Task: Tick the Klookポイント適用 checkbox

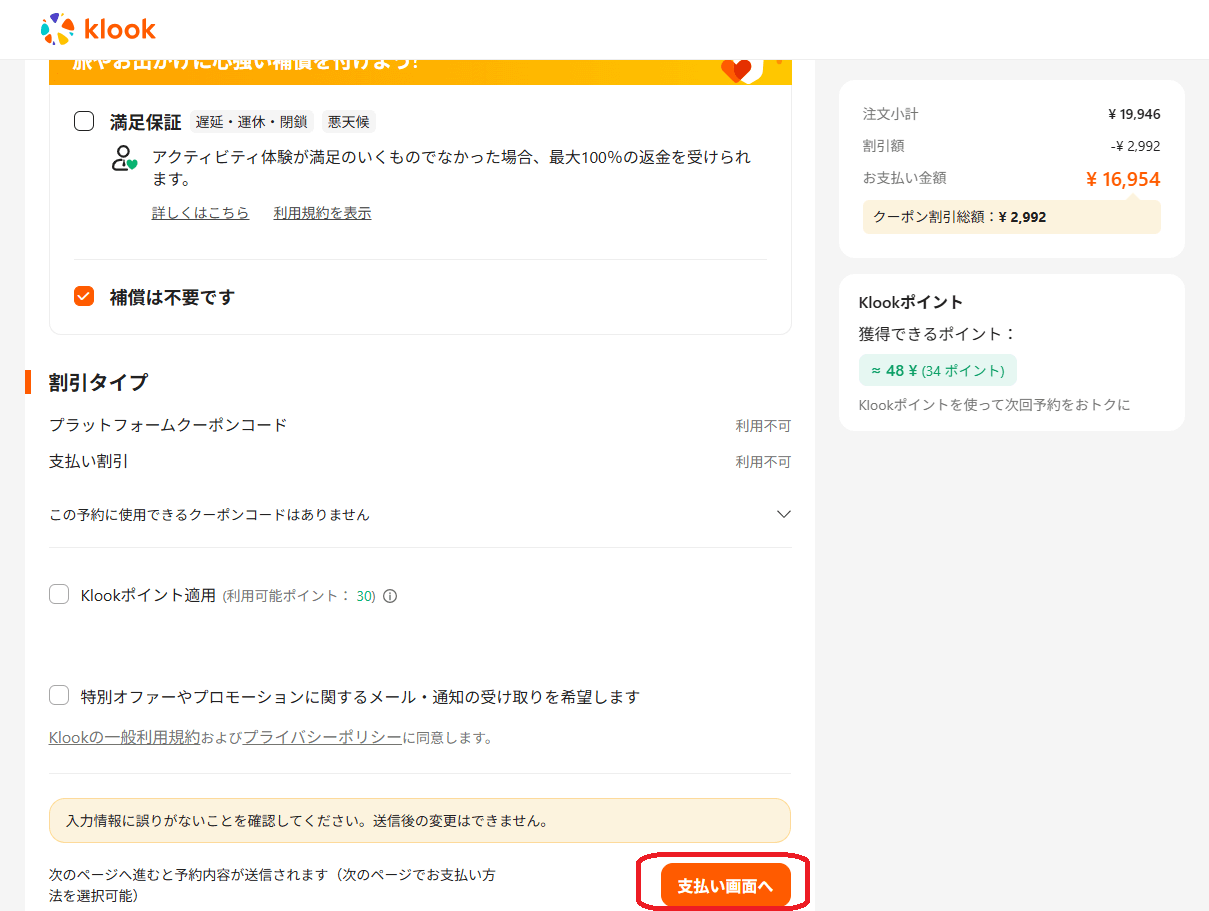Action: pyautogui.click(x=59, y=595)
